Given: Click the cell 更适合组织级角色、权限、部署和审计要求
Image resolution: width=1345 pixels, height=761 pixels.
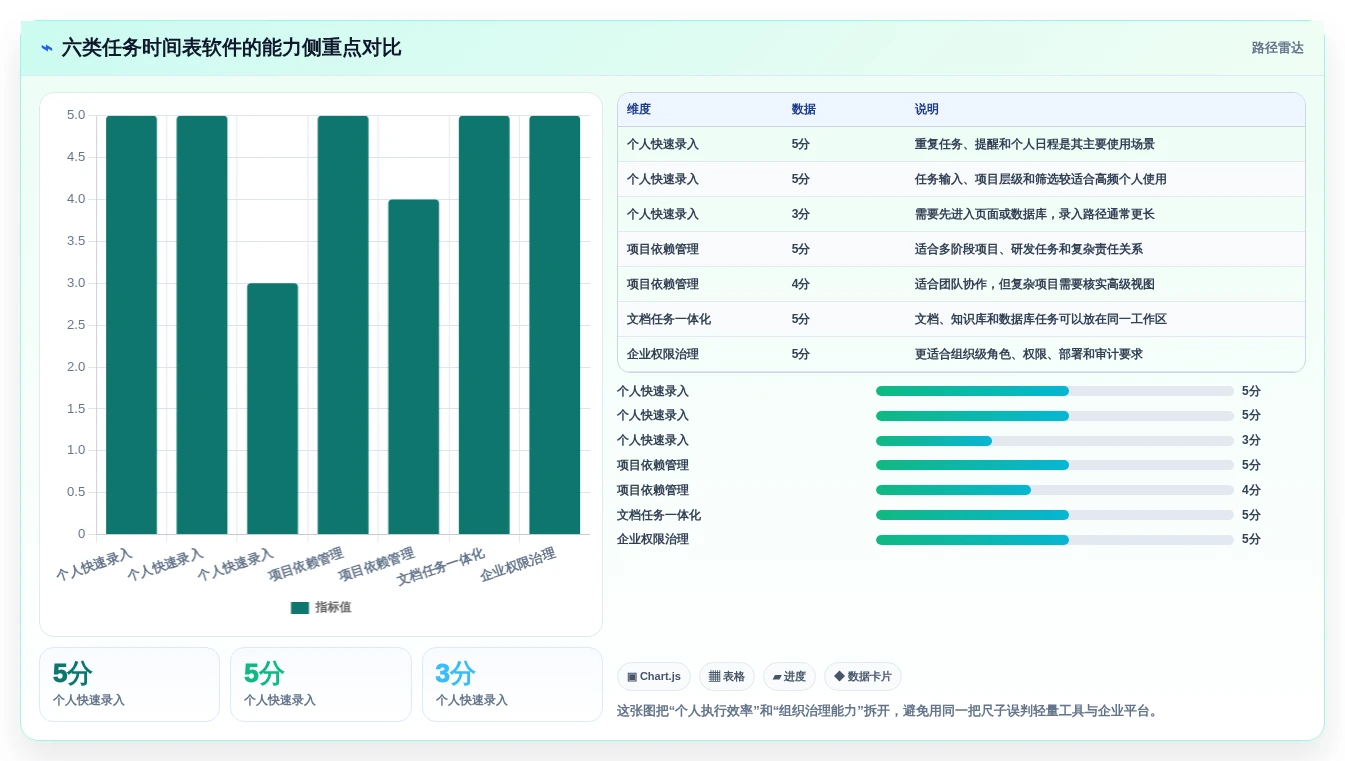Looking at the screenshot, I should (x=1028, y=354).
